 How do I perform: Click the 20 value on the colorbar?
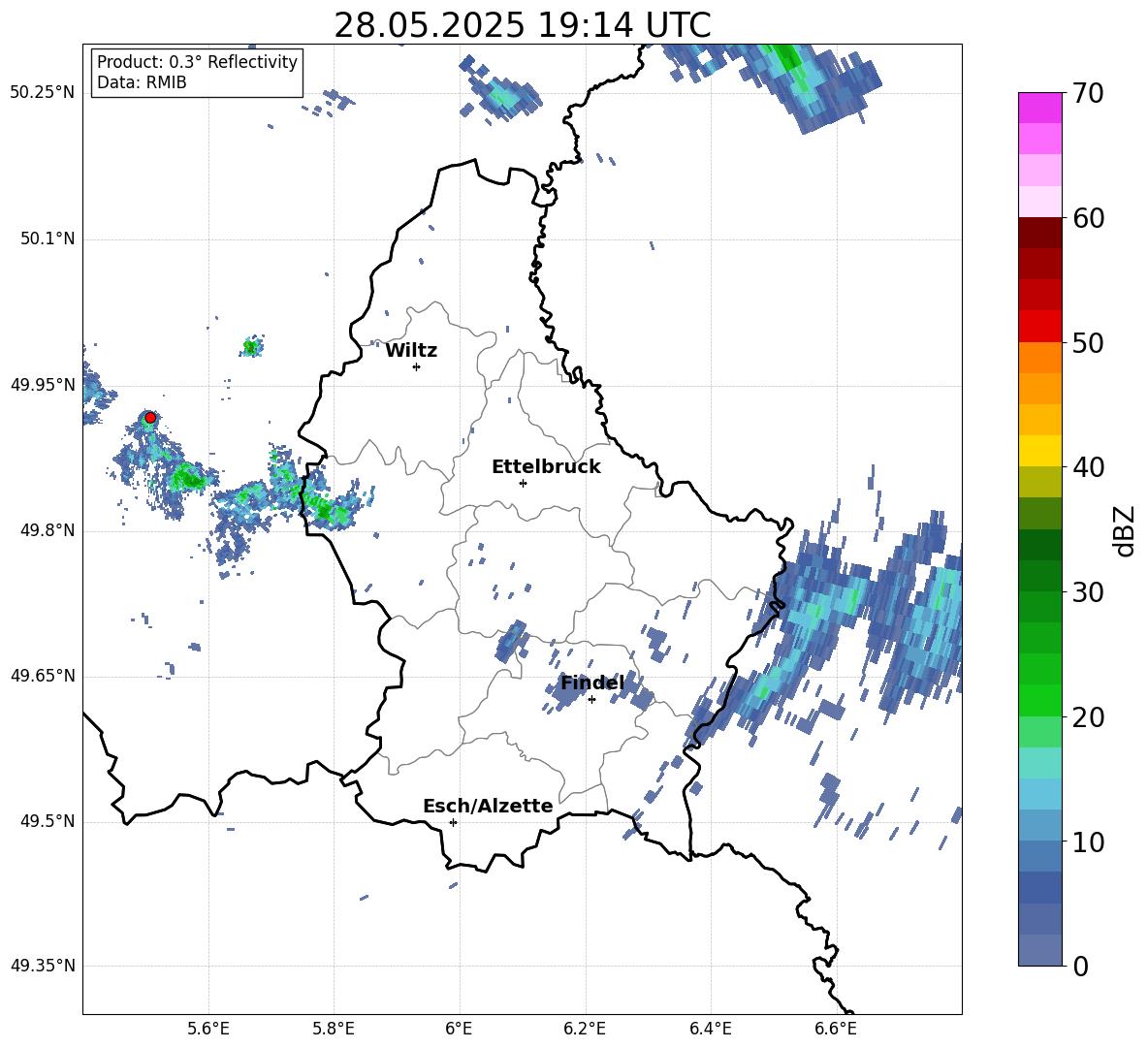(1089, 717)
